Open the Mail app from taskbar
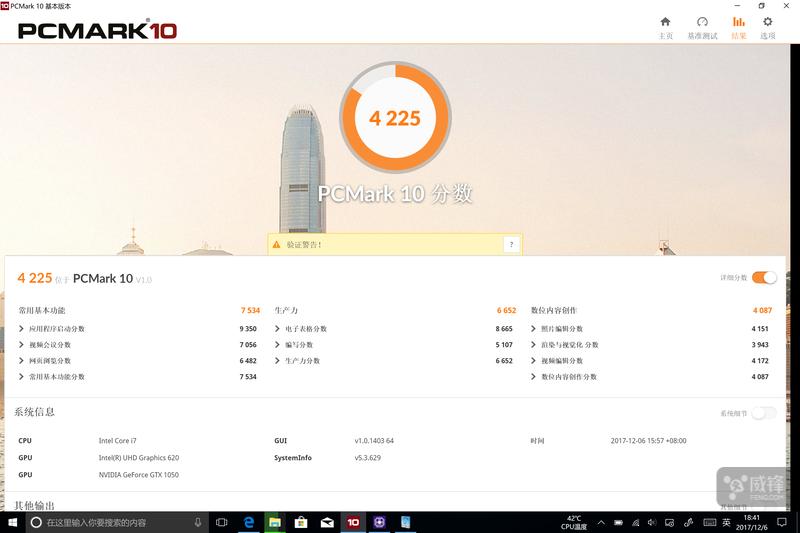The height and width of the screenshot is (533, 800). click(327, 522)
